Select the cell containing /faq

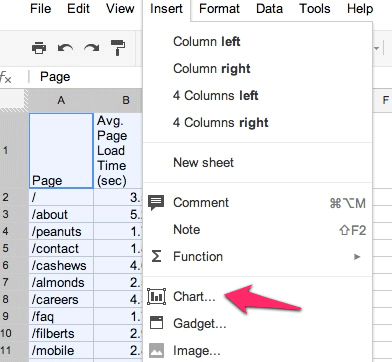(x=61, y=316)
